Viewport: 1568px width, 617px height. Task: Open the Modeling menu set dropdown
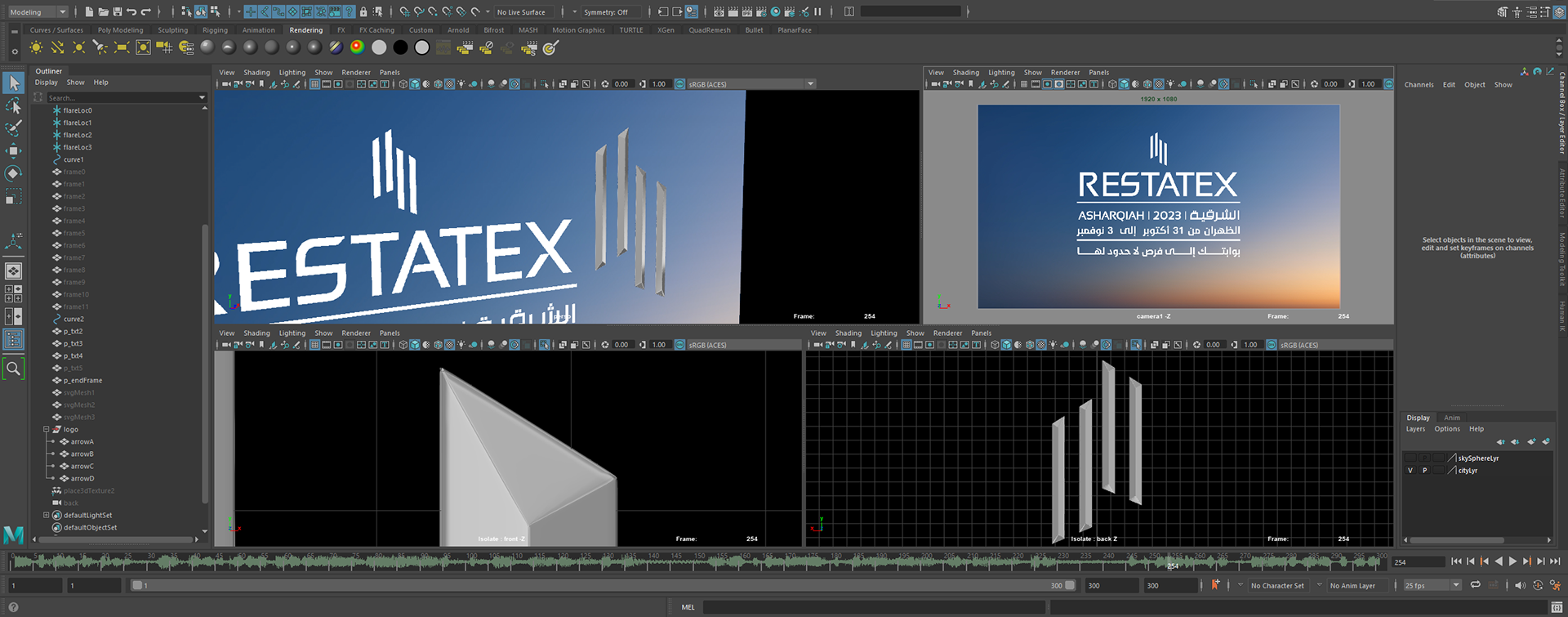pyautogui.click(x=38, y=11)
